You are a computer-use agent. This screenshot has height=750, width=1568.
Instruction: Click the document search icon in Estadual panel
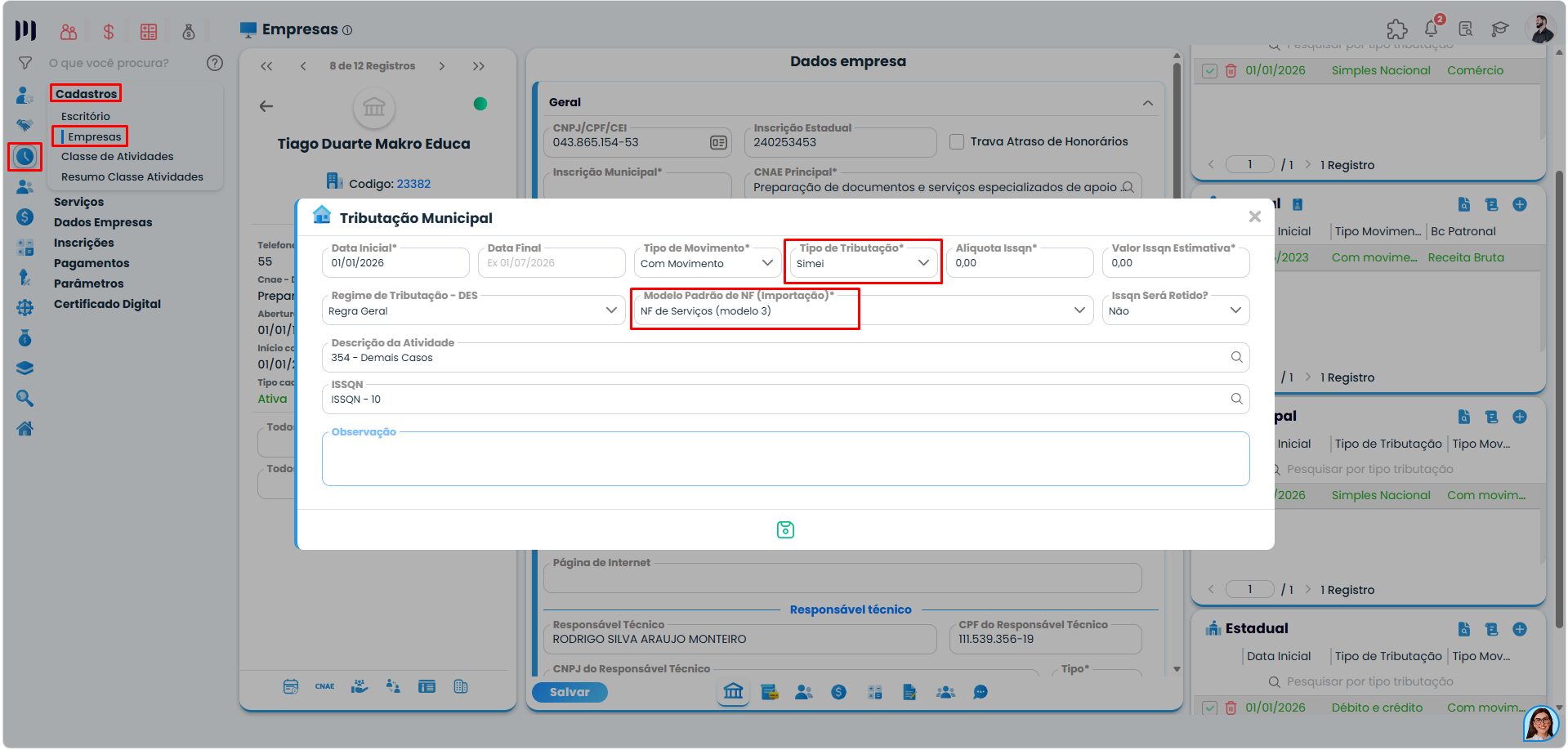pos(1464,629)
